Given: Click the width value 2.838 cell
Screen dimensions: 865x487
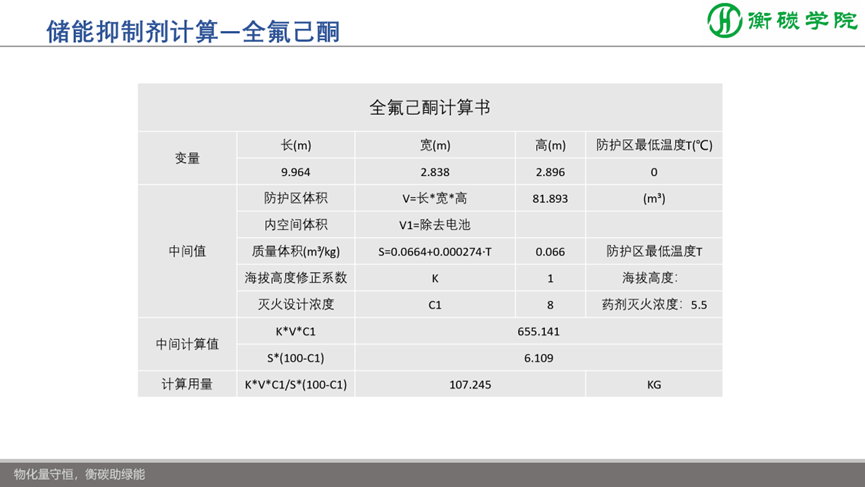Looking at the screenshot, I should [x=435, y=172].
